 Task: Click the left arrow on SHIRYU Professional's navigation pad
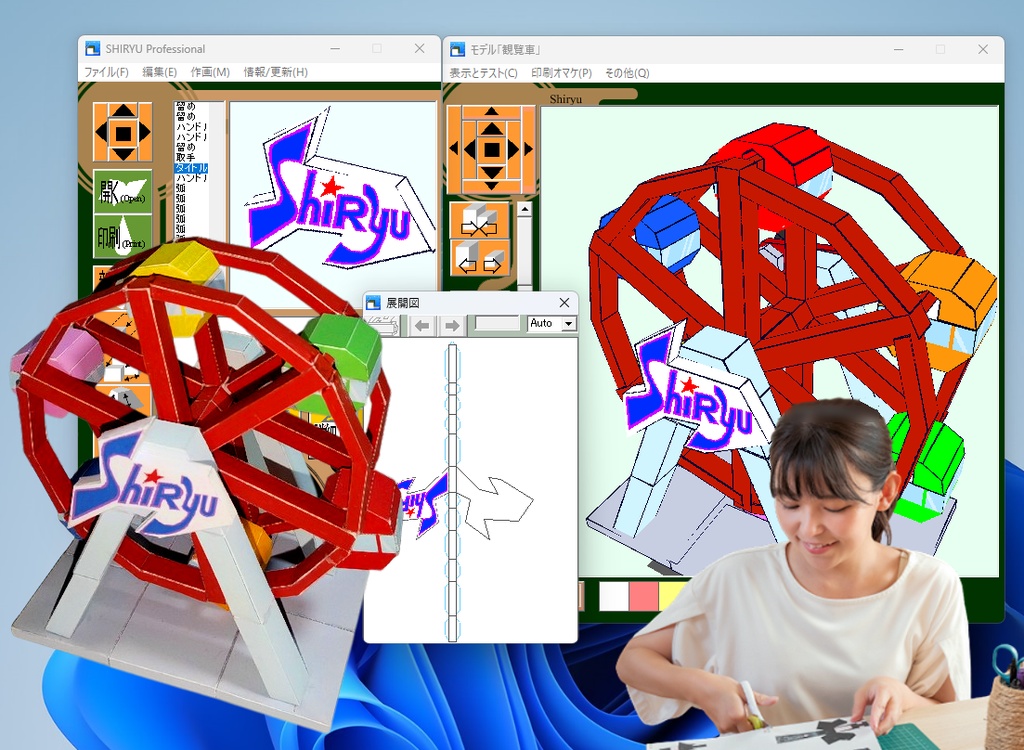[101, 133]
